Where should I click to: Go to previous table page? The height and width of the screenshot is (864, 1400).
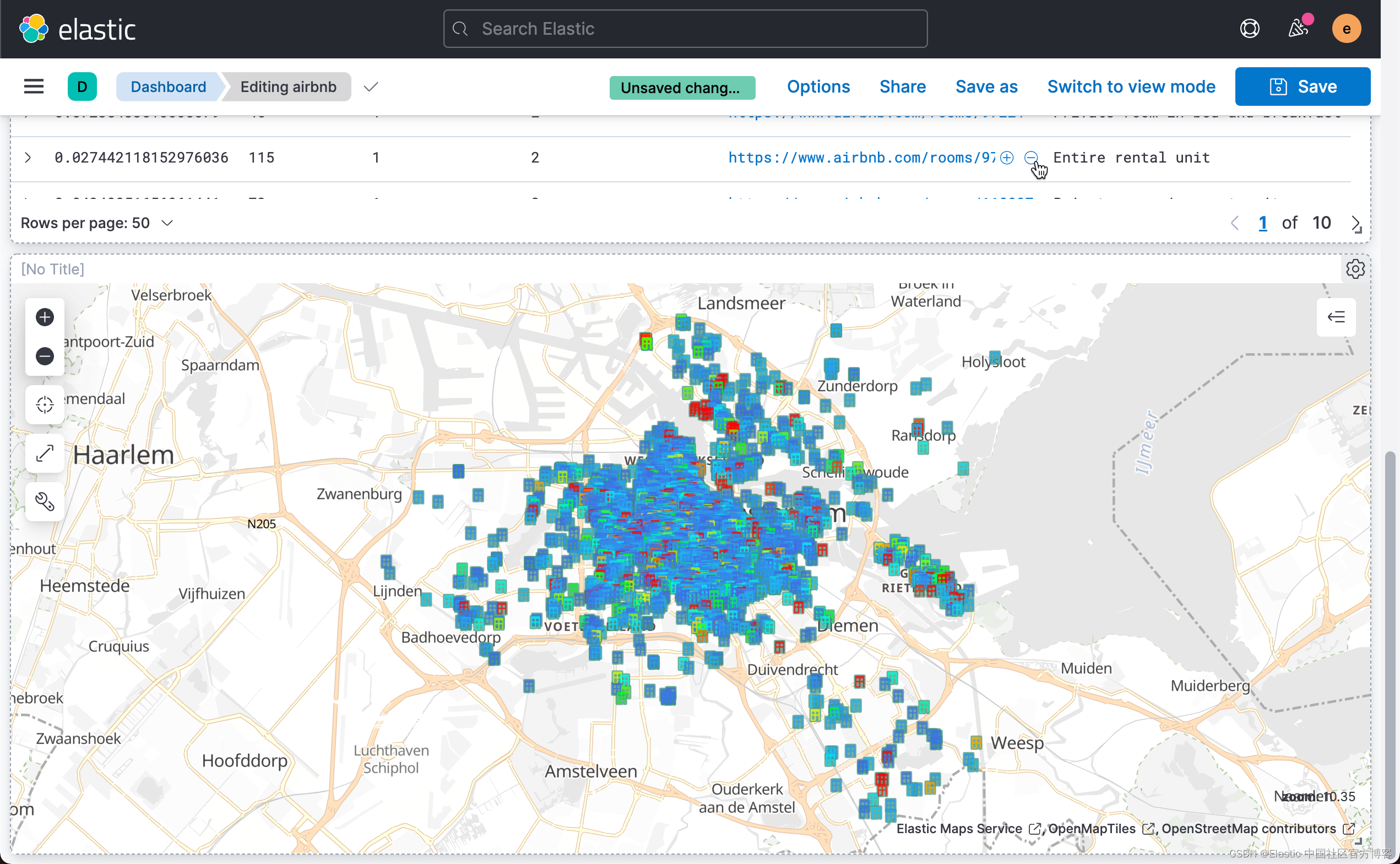click(1234, 223)
